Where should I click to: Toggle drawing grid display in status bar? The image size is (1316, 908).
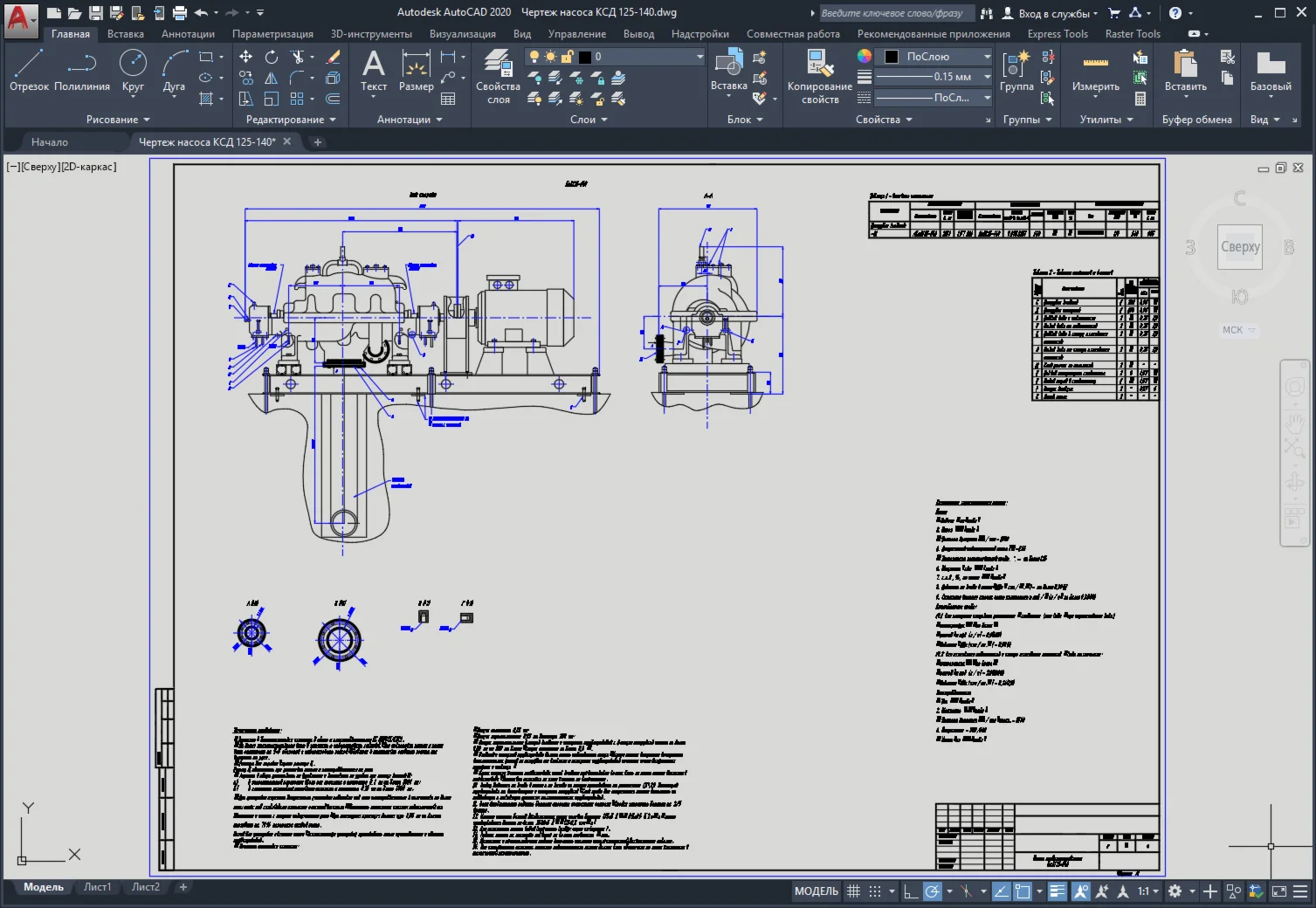[853, 891]
